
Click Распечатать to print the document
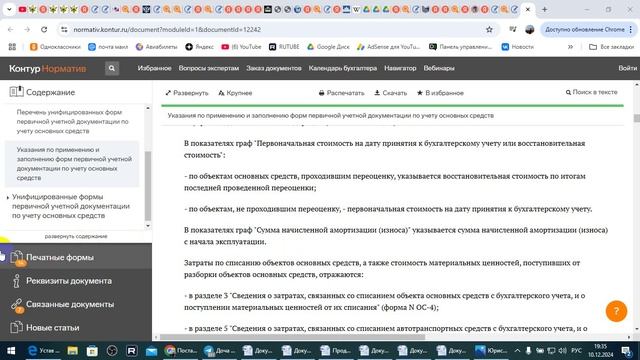[x=341, y=93]
